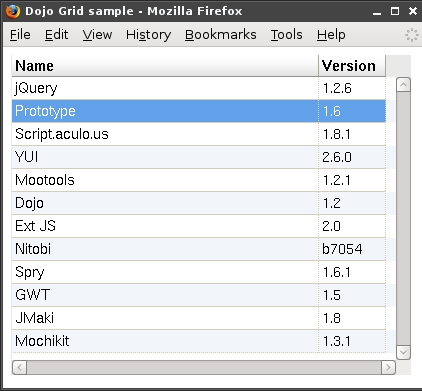Image resolution: width=422 pixels, height=391 pixels.
Task: Minimize the Firefox window
Action: [x=377, y=11]
